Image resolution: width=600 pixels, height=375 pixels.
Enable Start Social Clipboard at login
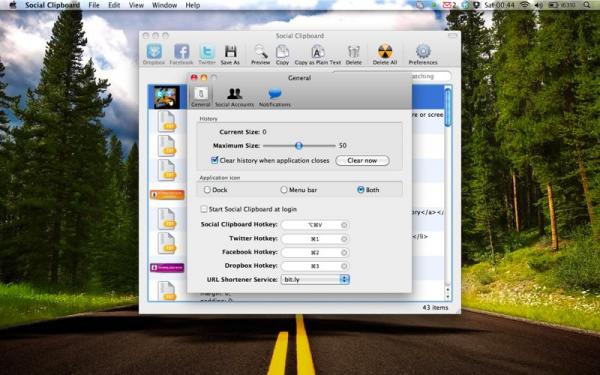tap(204, 209)
